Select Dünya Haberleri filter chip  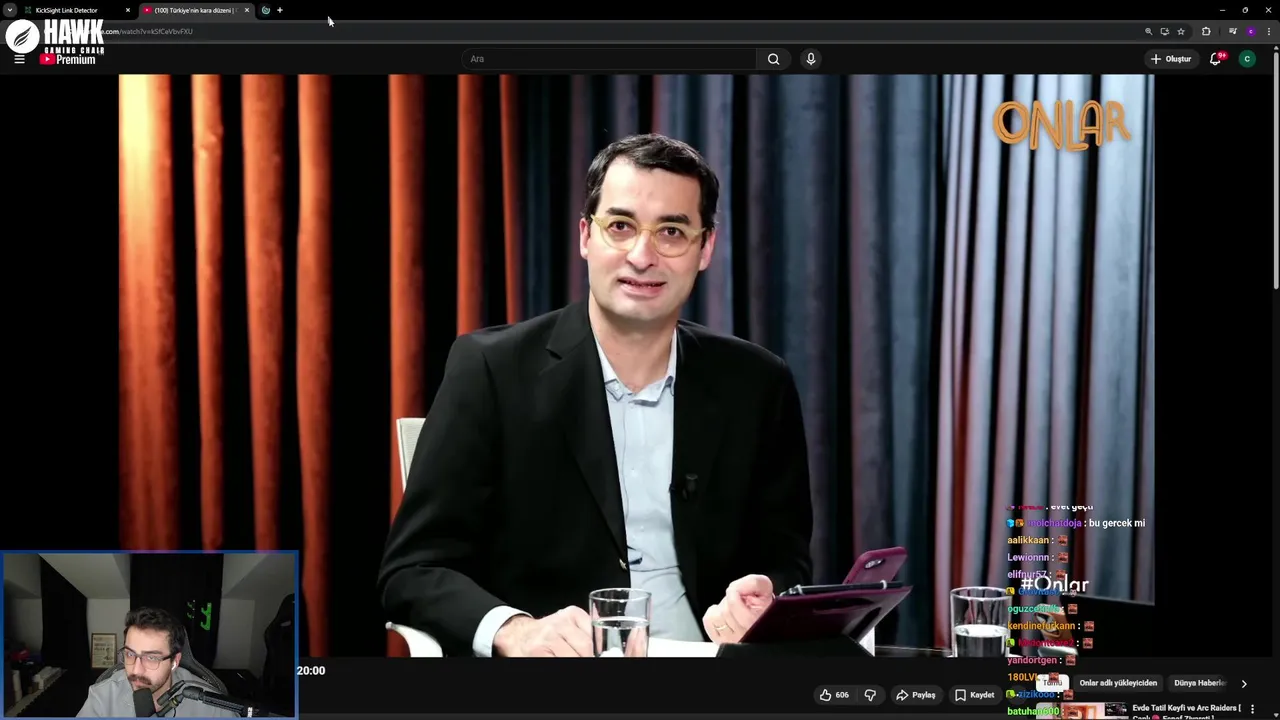point(1199,683)
